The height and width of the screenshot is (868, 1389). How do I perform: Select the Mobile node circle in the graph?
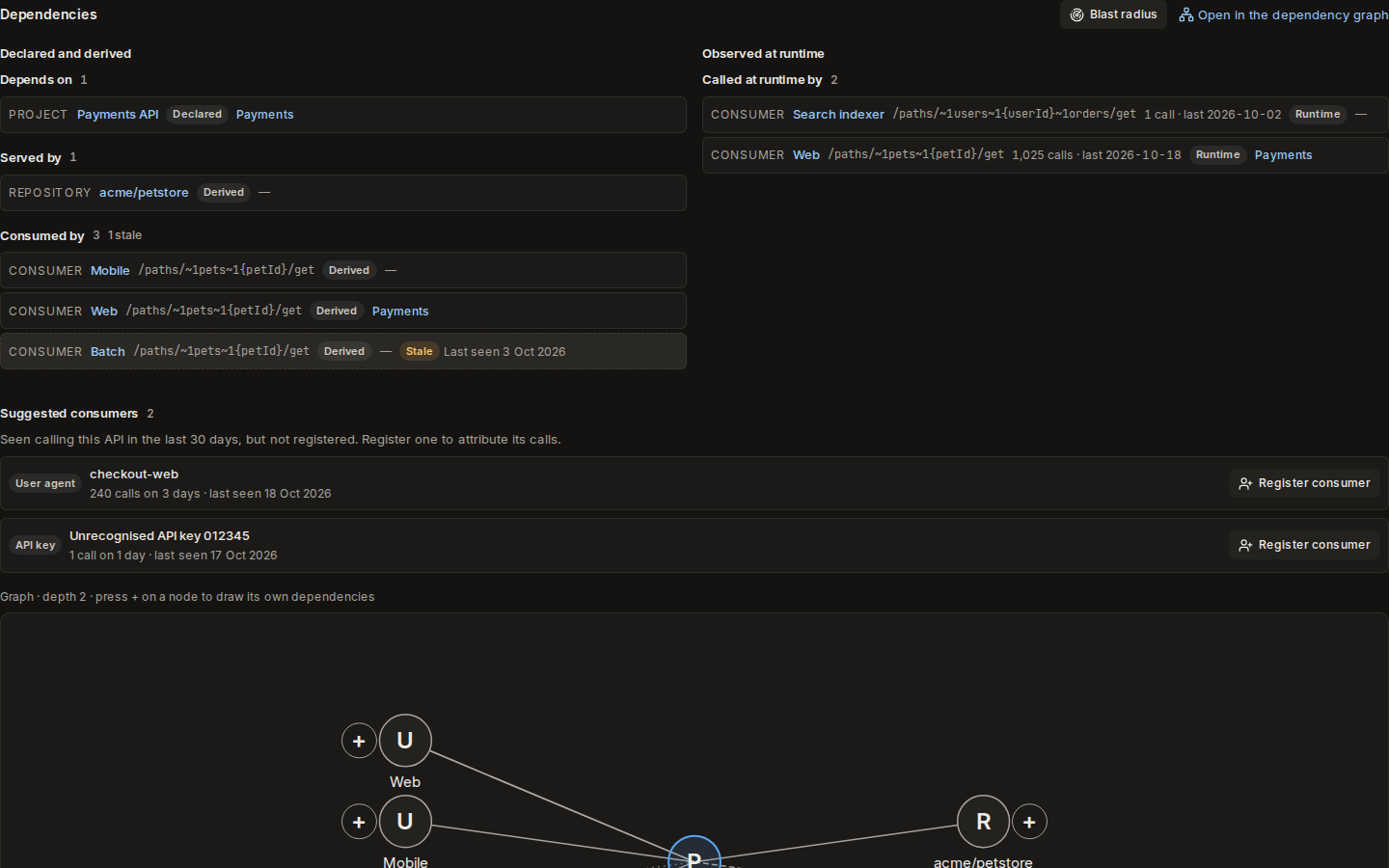[405, 822]
